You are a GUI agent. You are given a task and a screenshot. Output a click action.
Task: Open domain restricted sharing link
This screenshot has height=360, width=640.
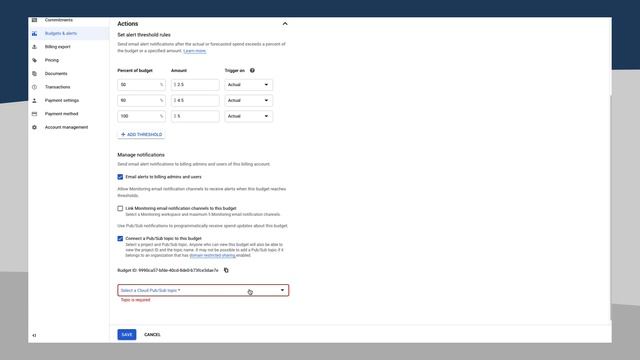tap(212, 256)
